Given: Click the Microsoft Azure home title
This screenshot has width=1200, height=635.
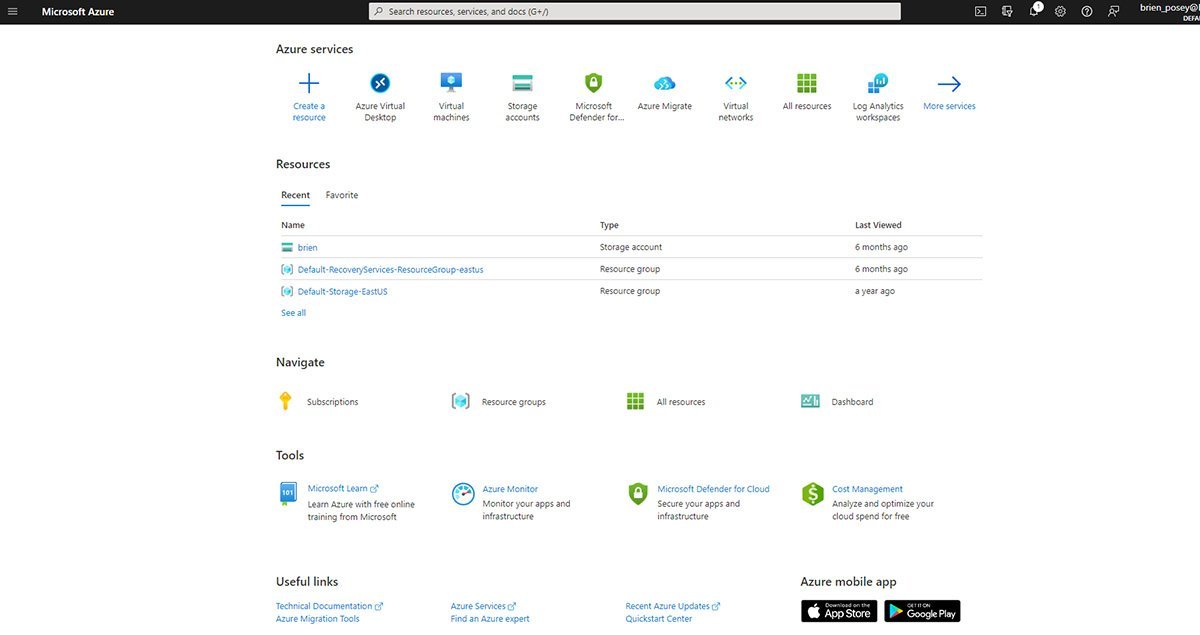Looking at the screenshot, I should click(x=78, y=12).
